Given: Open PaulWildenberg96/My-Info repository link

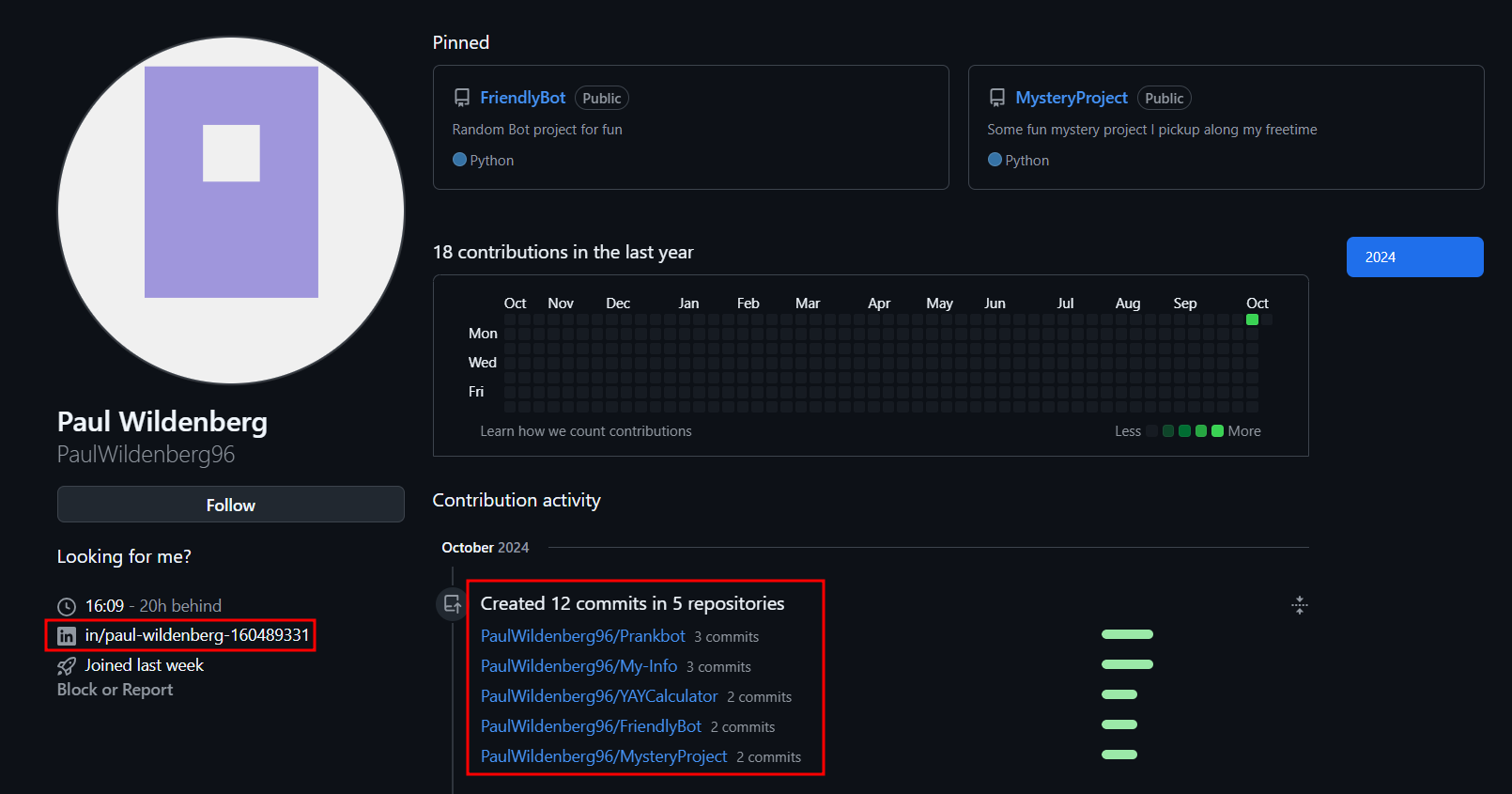Looking at the screenshot, I should (579, 666).
